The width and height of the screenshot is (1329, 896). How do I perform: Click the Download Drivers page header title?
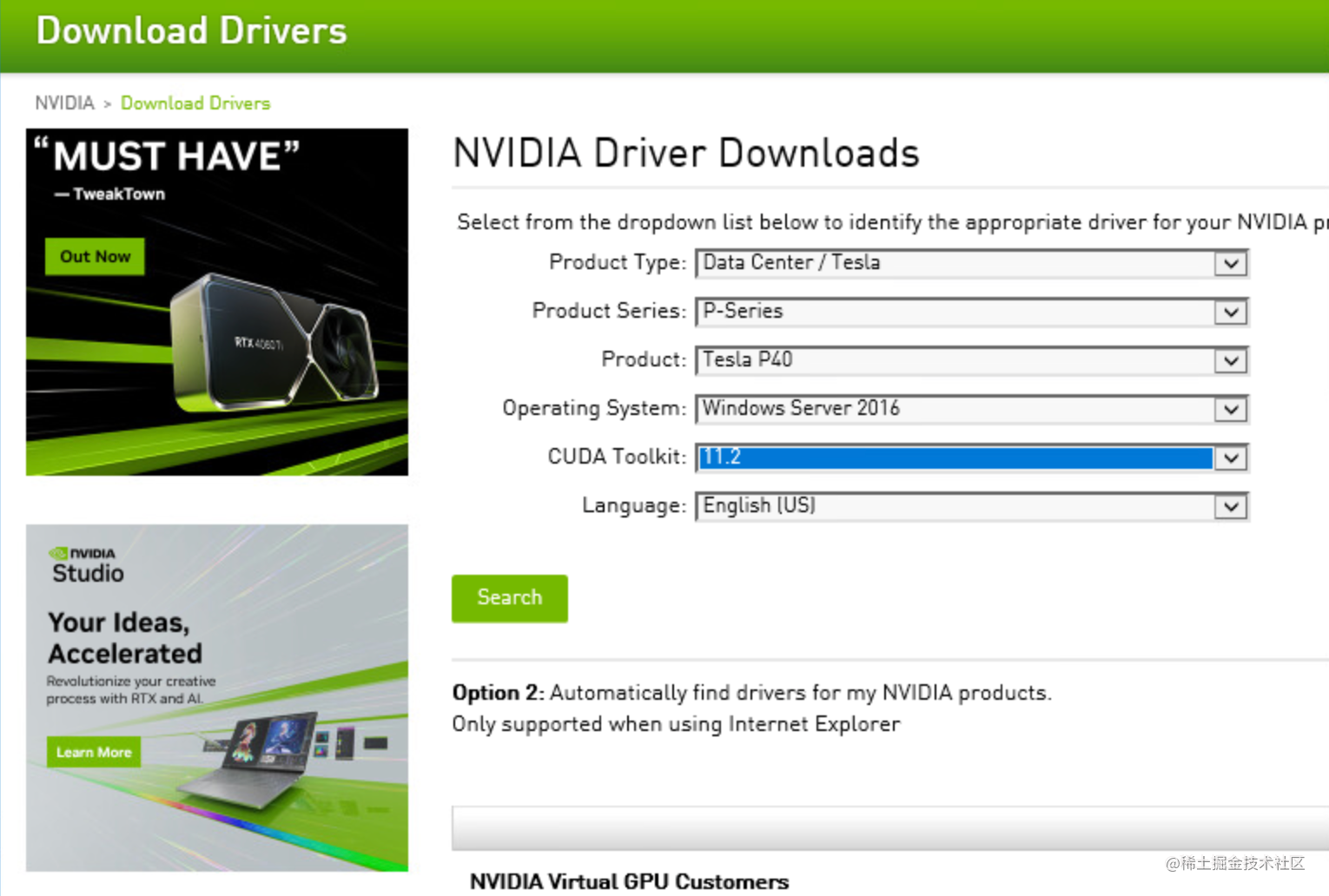191,30
